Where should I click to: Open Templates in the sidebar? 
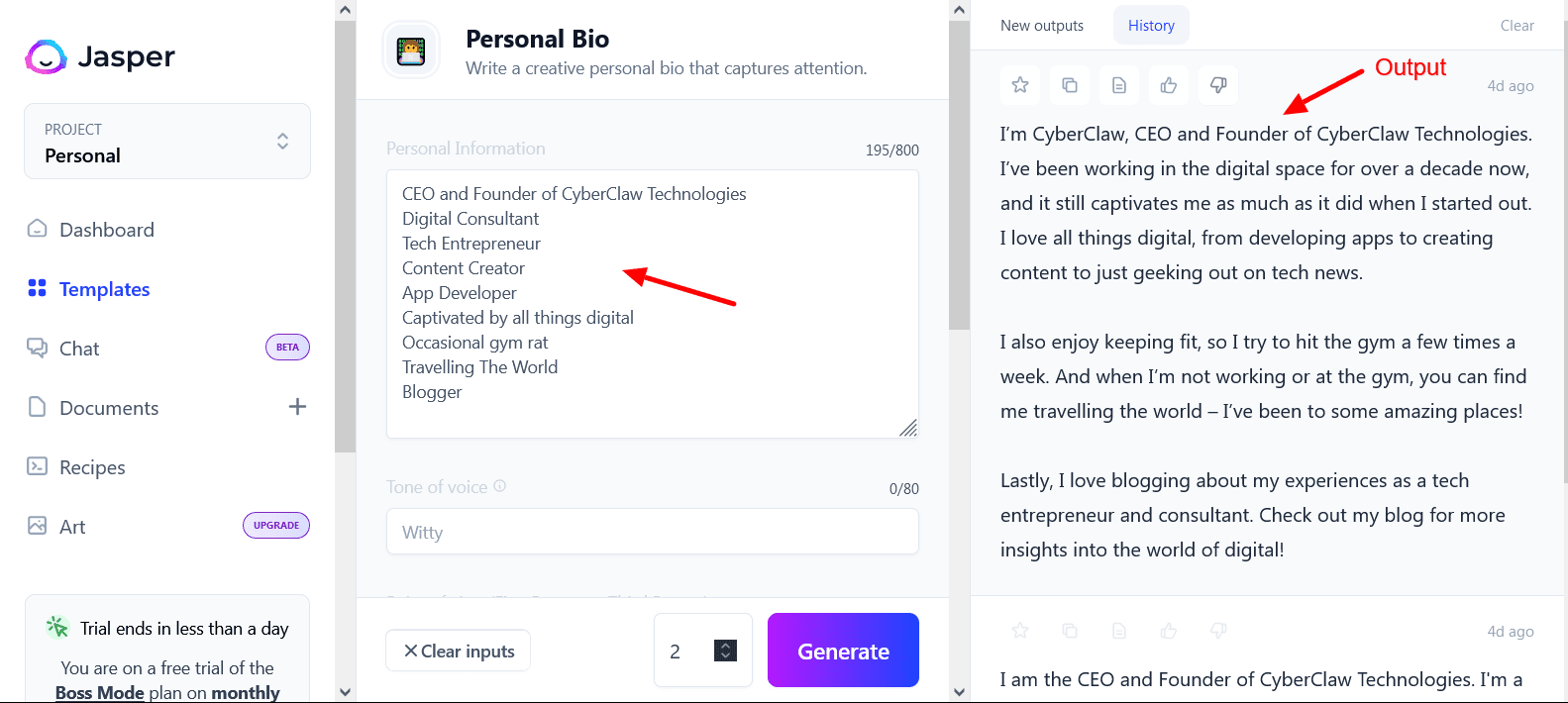[x=104, y=289]
